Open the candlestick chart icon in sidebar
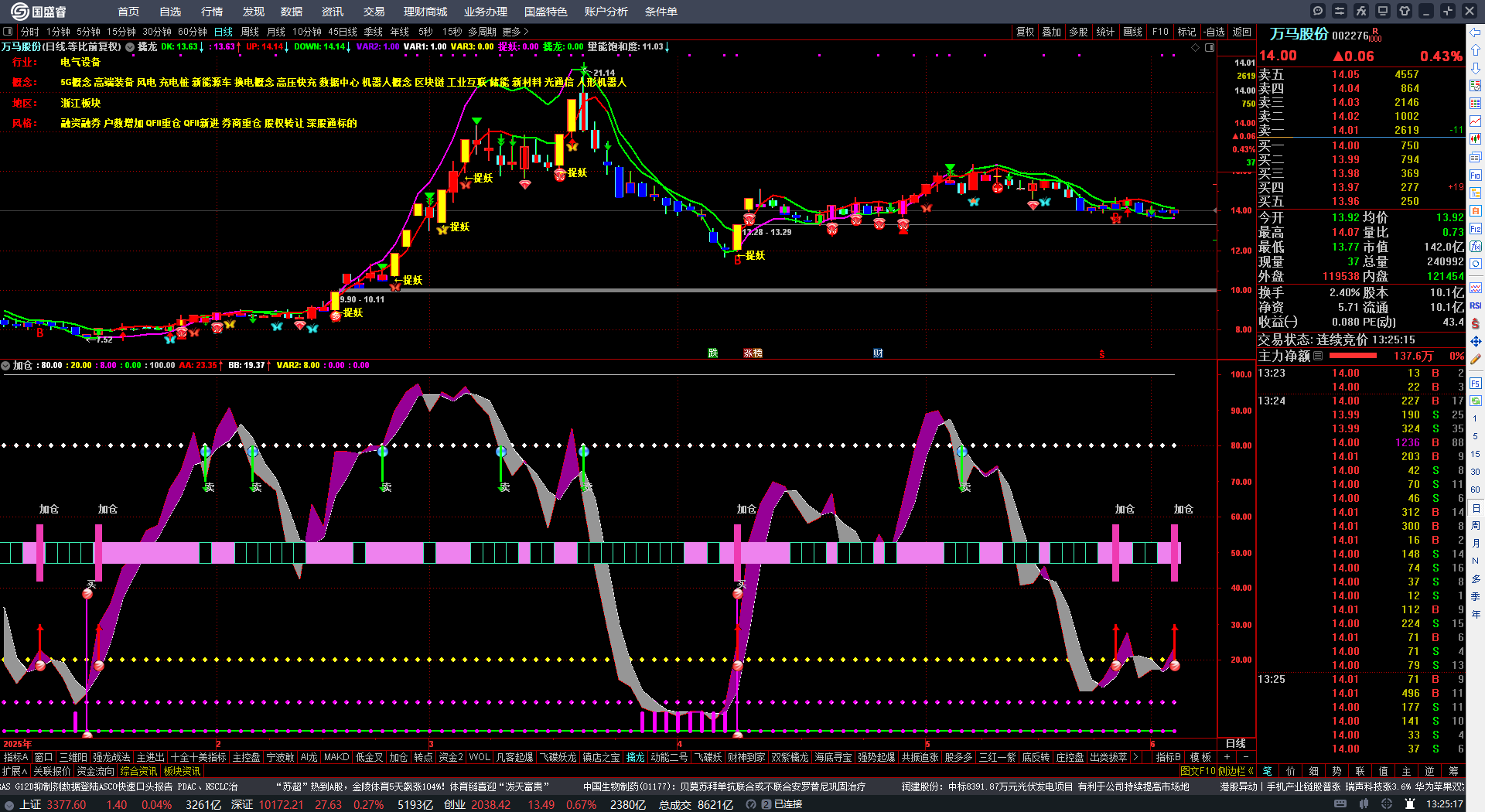The image size is (1485, 812). 1476,139
